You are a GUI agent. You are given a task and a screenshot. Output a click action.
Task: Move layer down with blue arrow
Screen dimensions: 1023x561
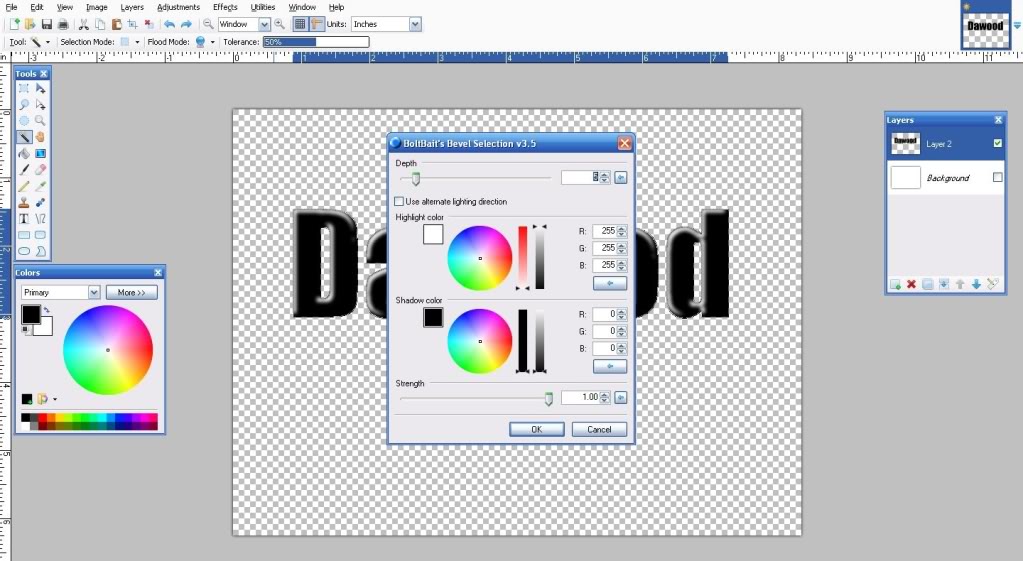point(976,284)
